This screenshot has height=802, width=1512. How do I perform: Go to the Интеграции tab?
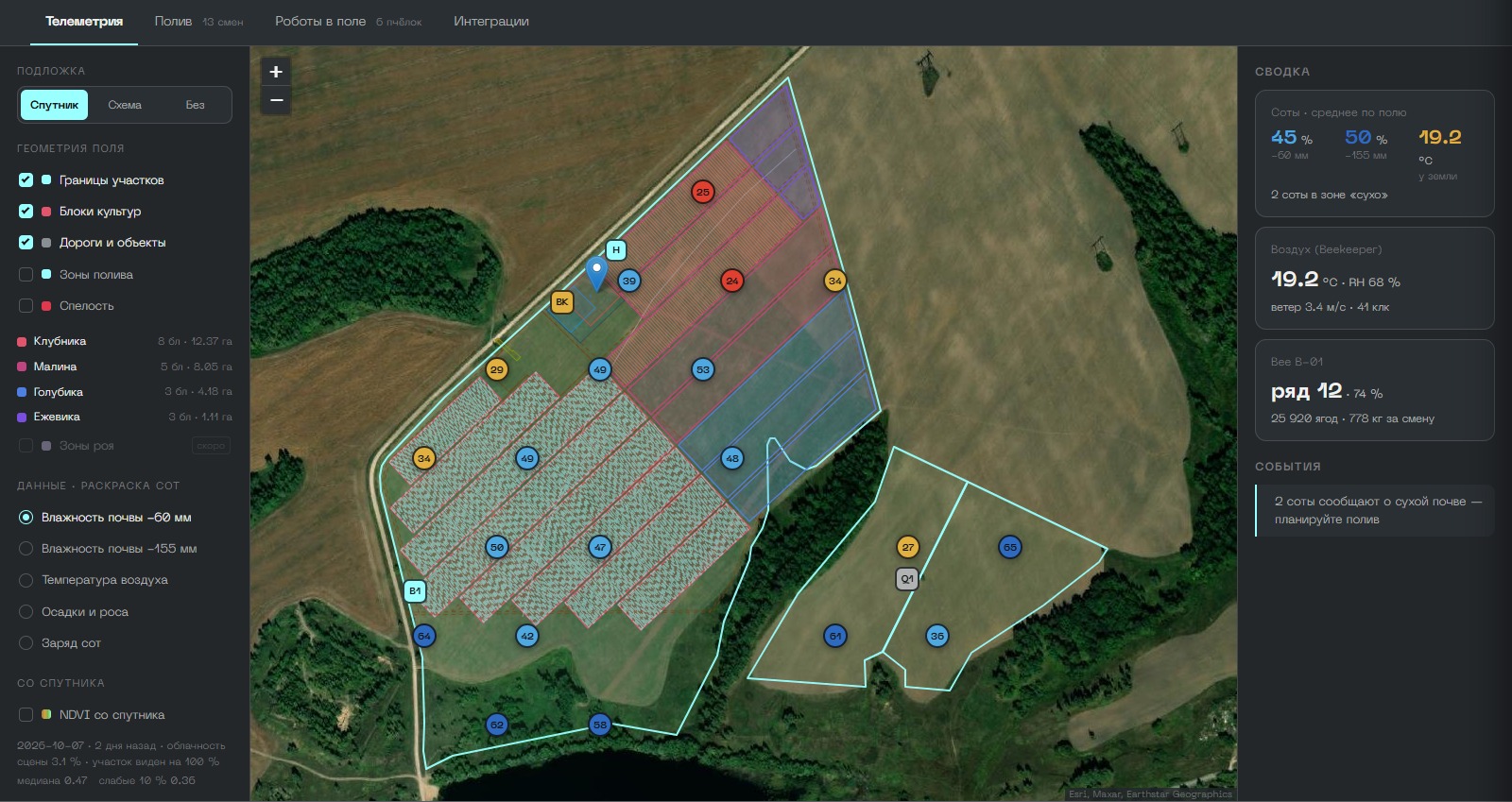pyautogui.click(x=491, y=21)
